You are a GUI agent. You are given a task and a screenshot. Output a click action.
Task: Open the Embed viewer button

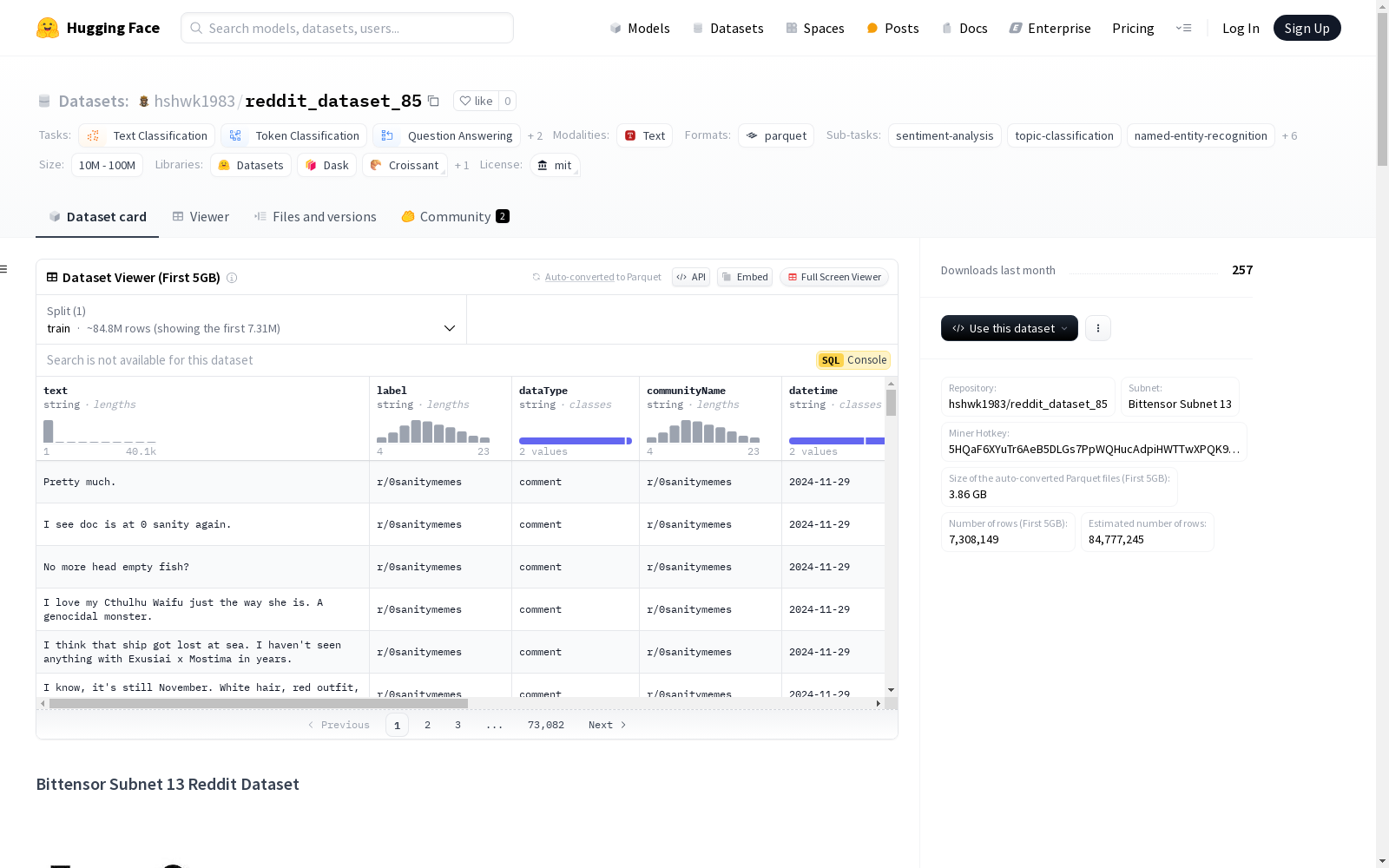[745, 277]
